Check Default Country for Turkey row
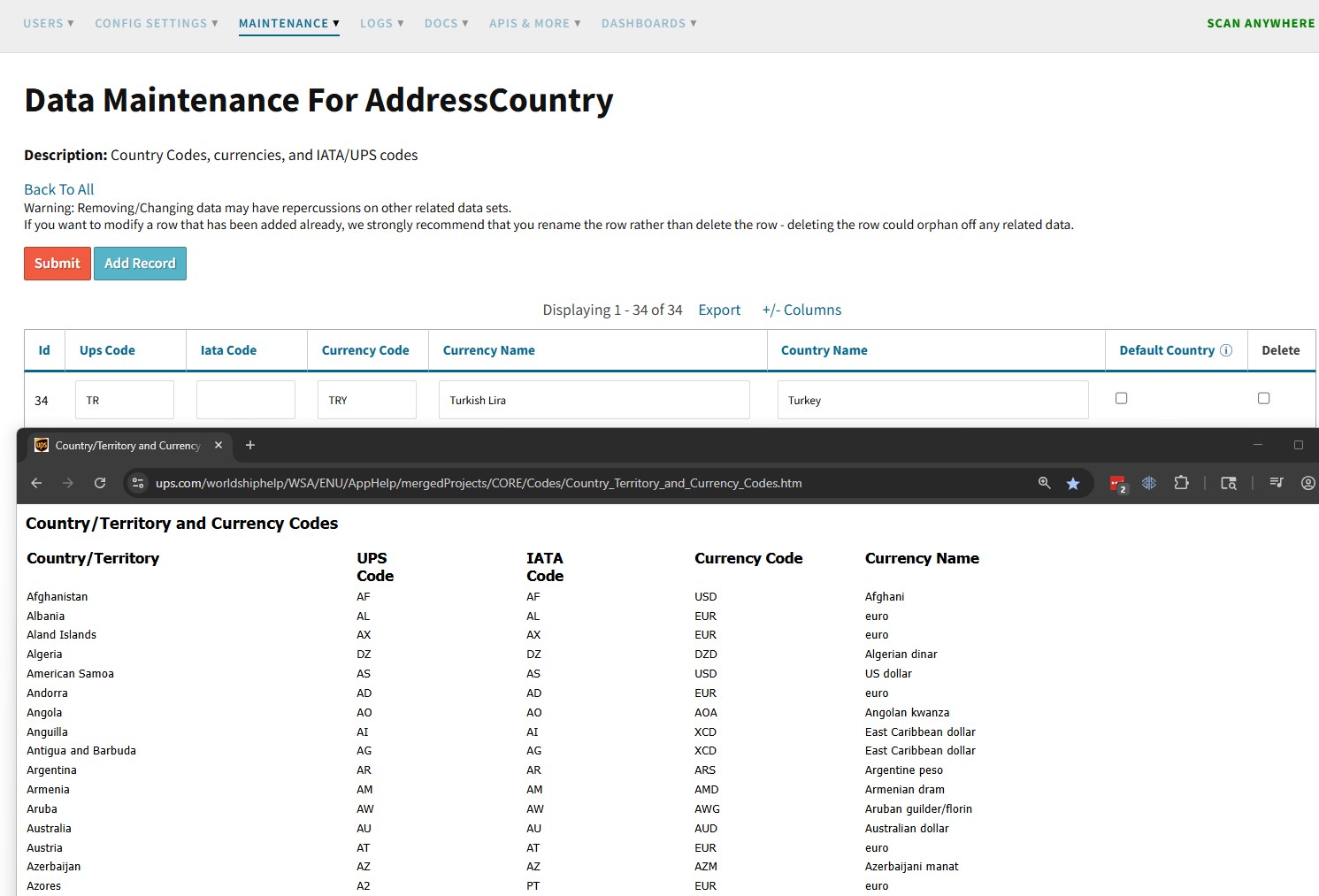The height and width of the screenshot is (896, 1319). click(x=1122, y=399)
